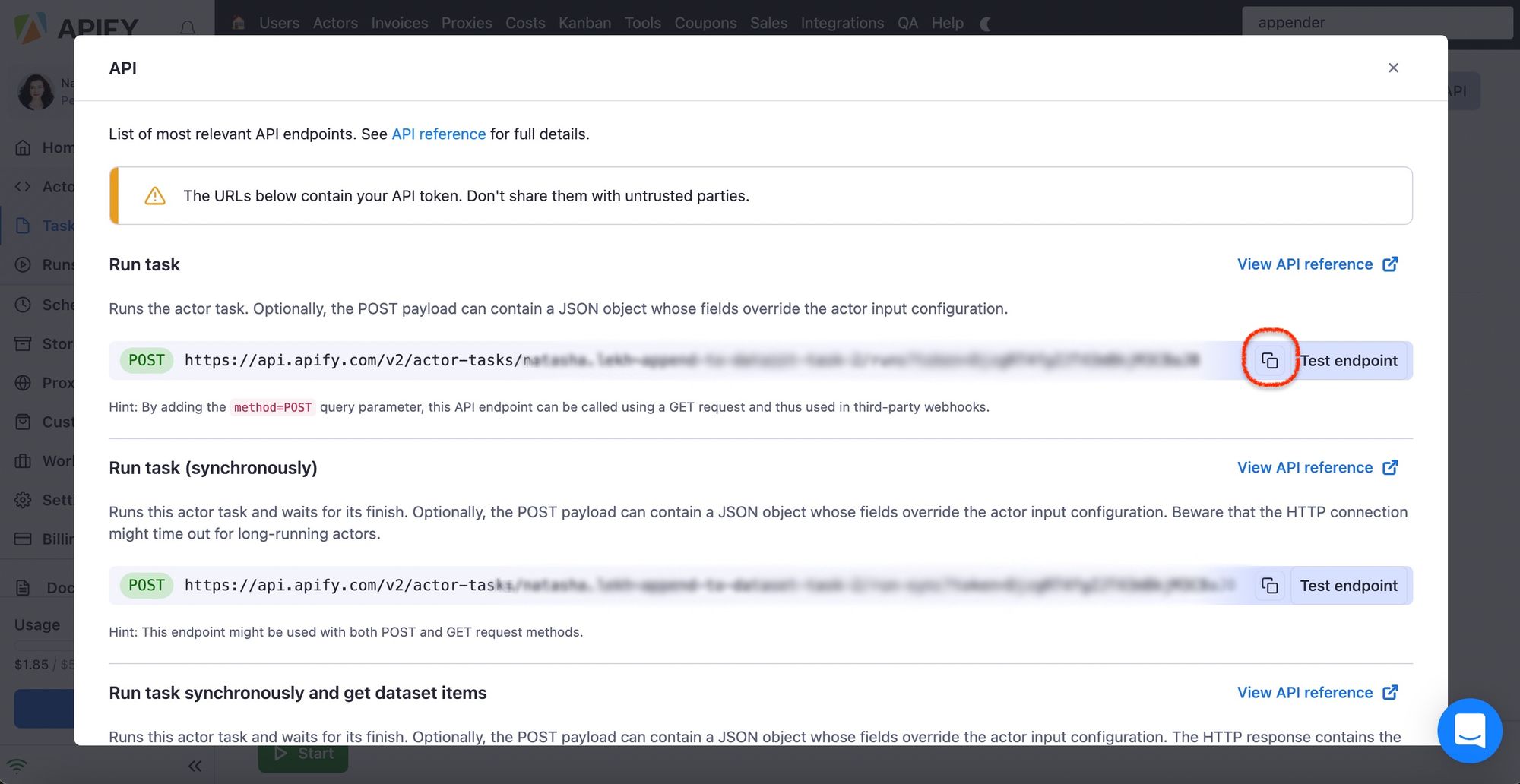This screenshot has height=784, width=1520.
Task: Click the synchronous Run task endpoint URL text
Action: coord(709,586)
